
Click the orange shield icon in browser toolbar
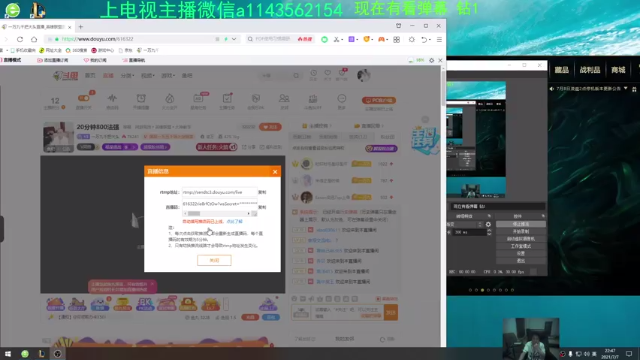(366, 39)
